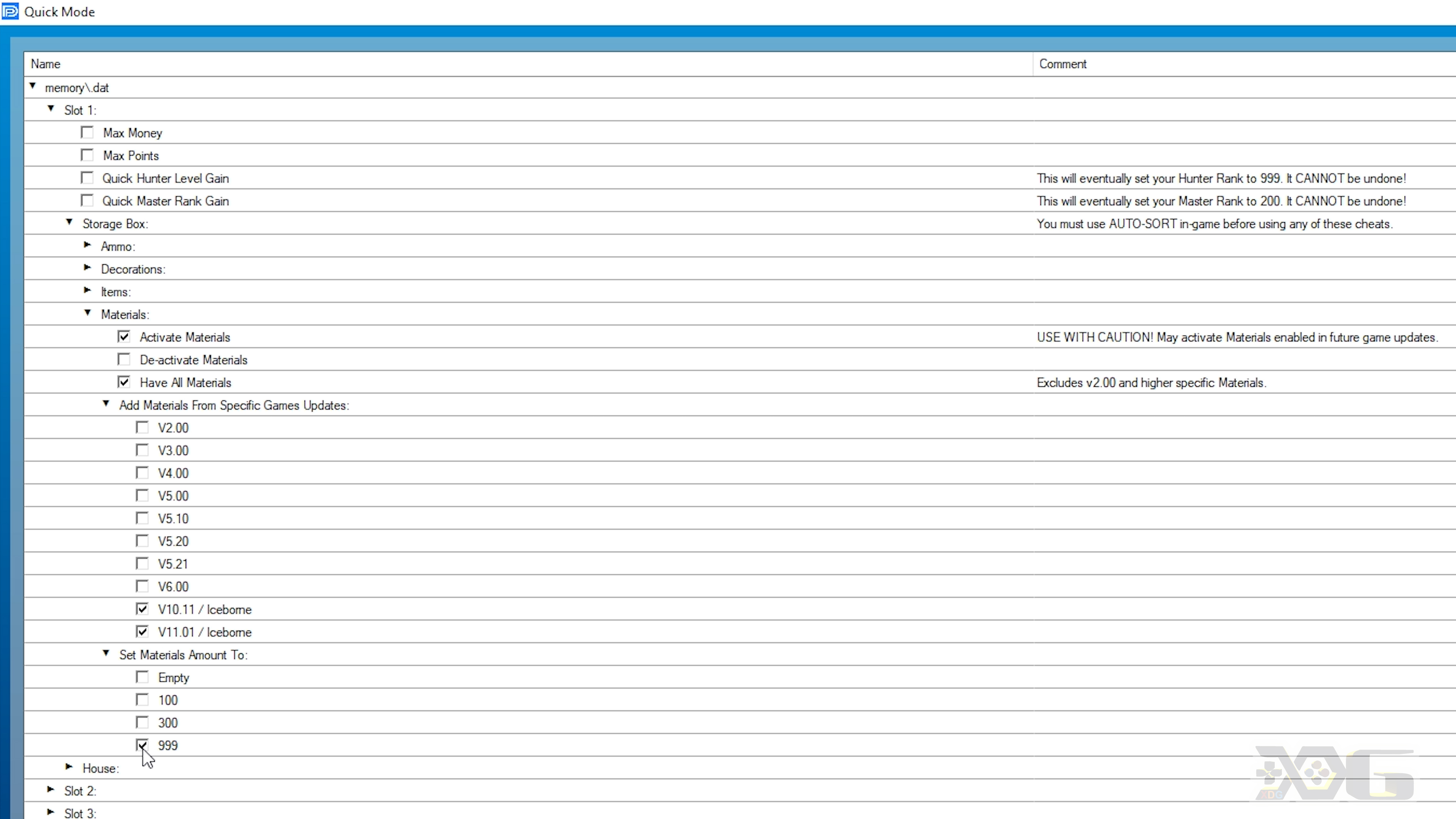
Task: Select the V10.11 / Iceborne label
Action: pyautogui.click(x=205, y=609)
